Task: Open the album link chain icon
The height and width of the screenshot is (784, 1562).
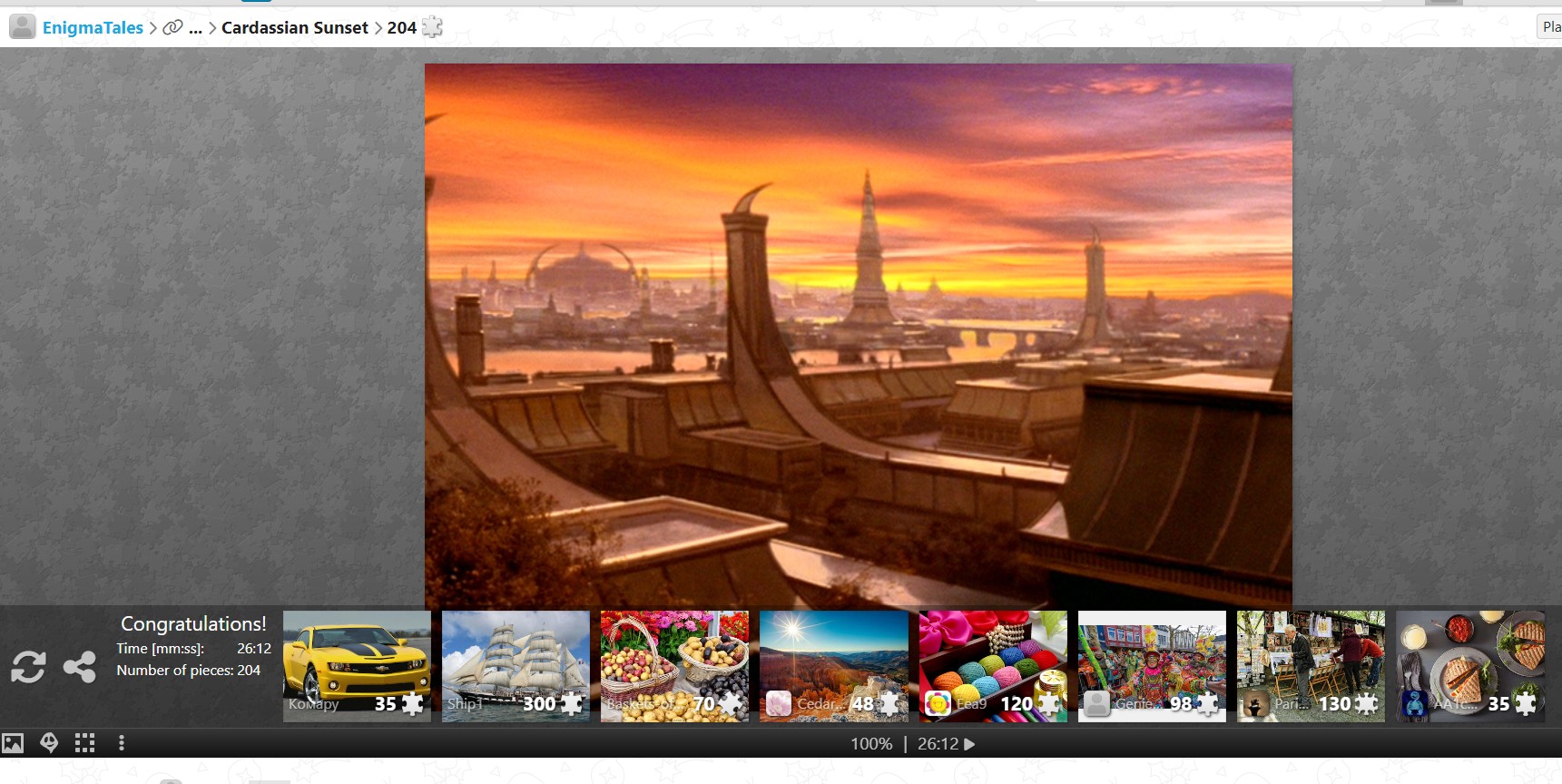Action: [x=172, y=27]
